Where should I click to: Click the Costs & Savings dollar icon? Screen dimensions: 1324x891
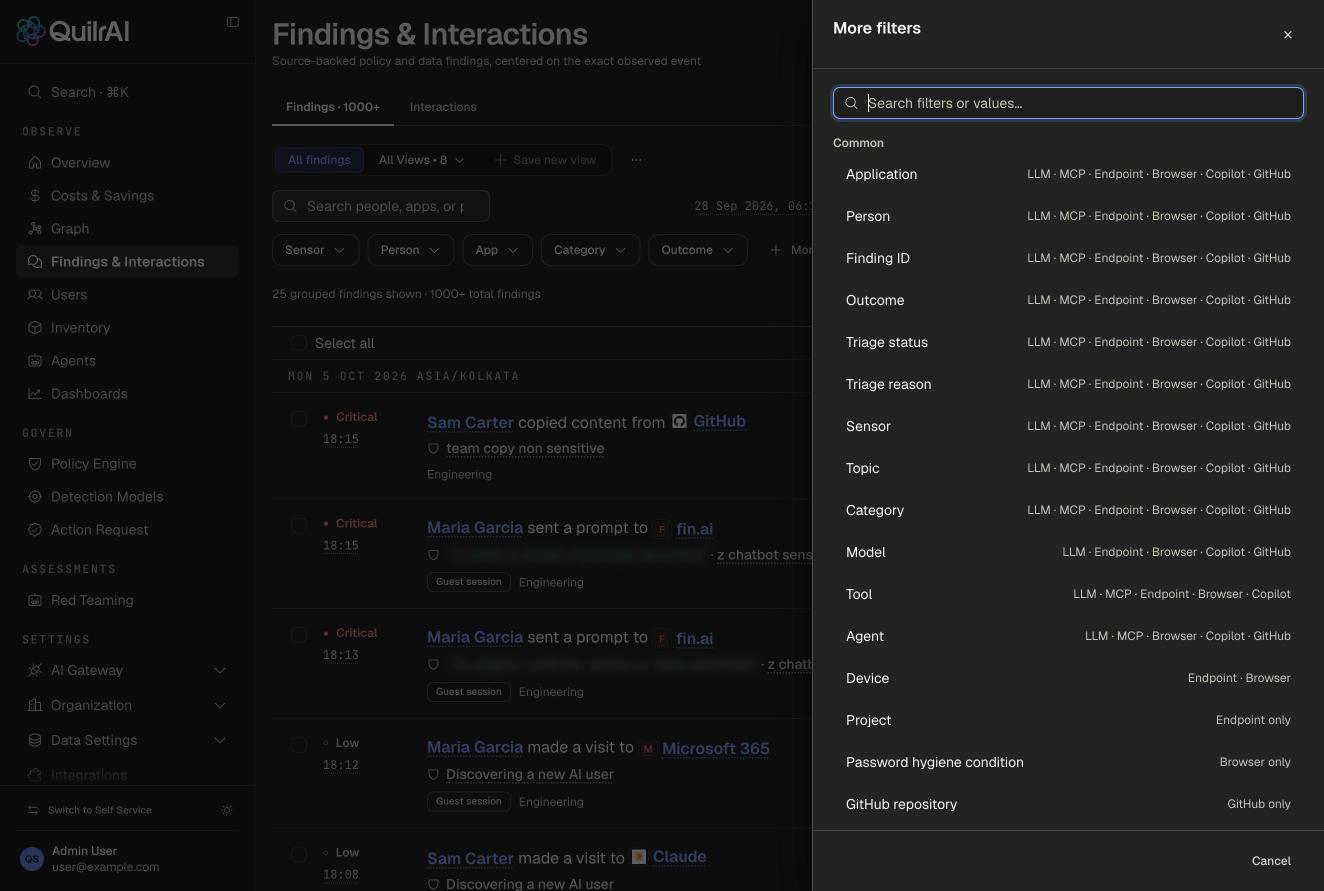35,196
